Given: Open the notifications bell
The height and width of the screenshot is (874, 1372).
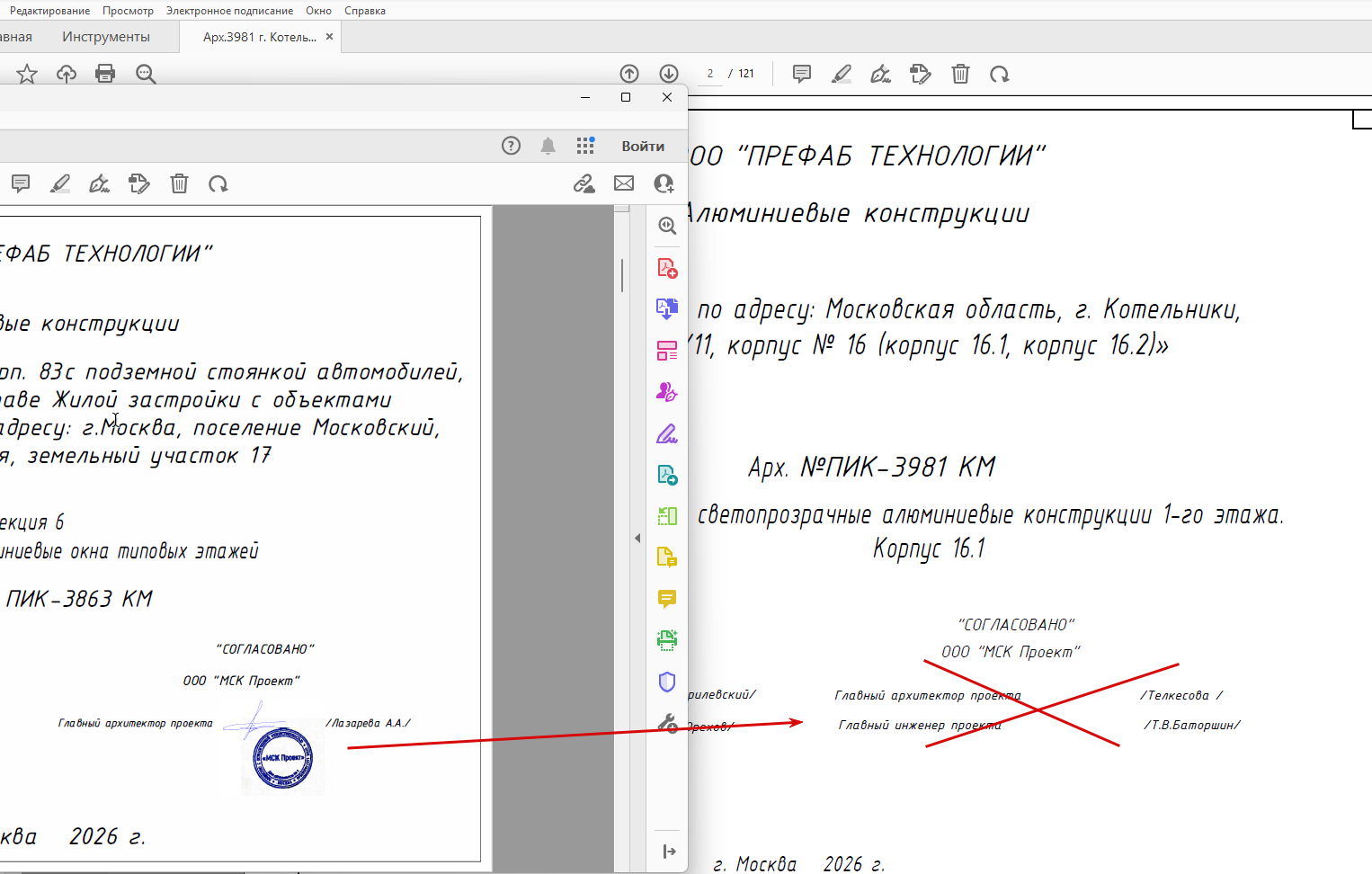Looking at the screenshot, I should pyautogui.click(x=548, y=146).
